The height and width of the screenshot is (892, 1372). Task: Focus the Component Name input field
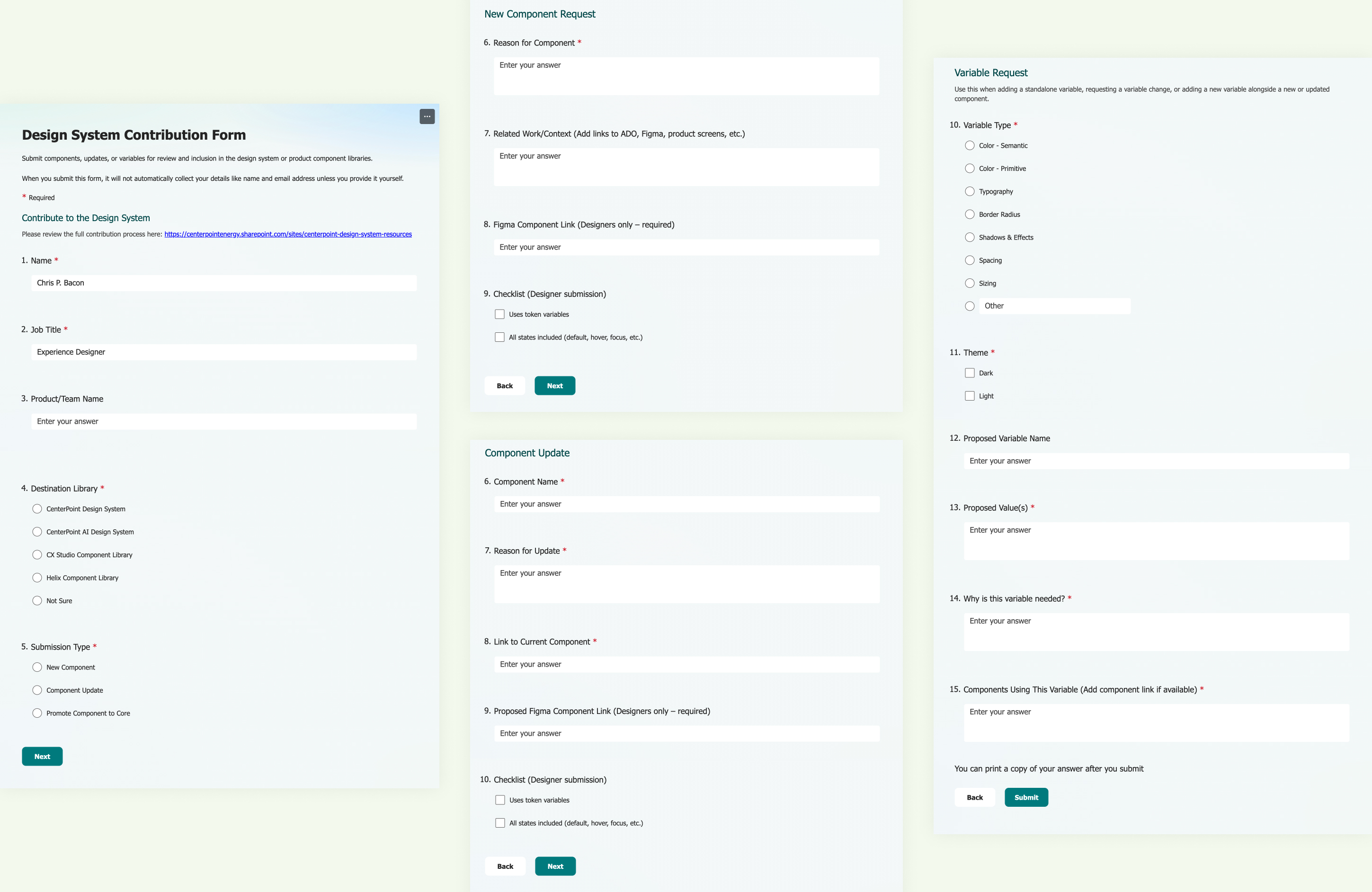(x=687, y=504)
